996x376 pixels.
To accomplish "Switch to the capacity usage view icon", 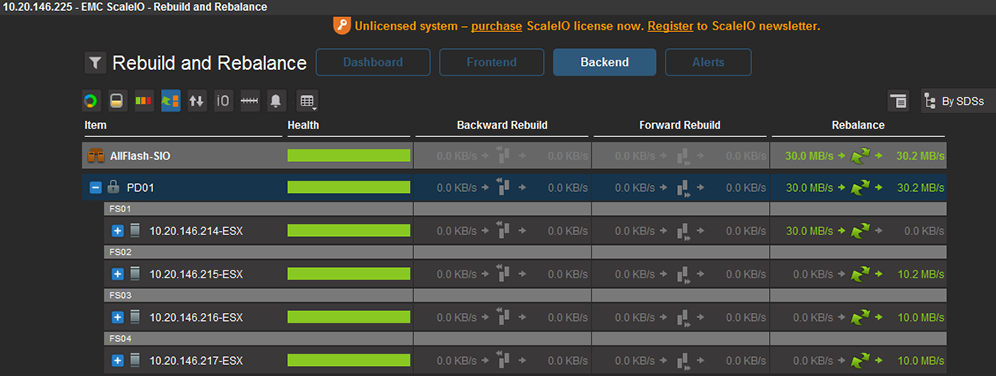I will point(118,100).
